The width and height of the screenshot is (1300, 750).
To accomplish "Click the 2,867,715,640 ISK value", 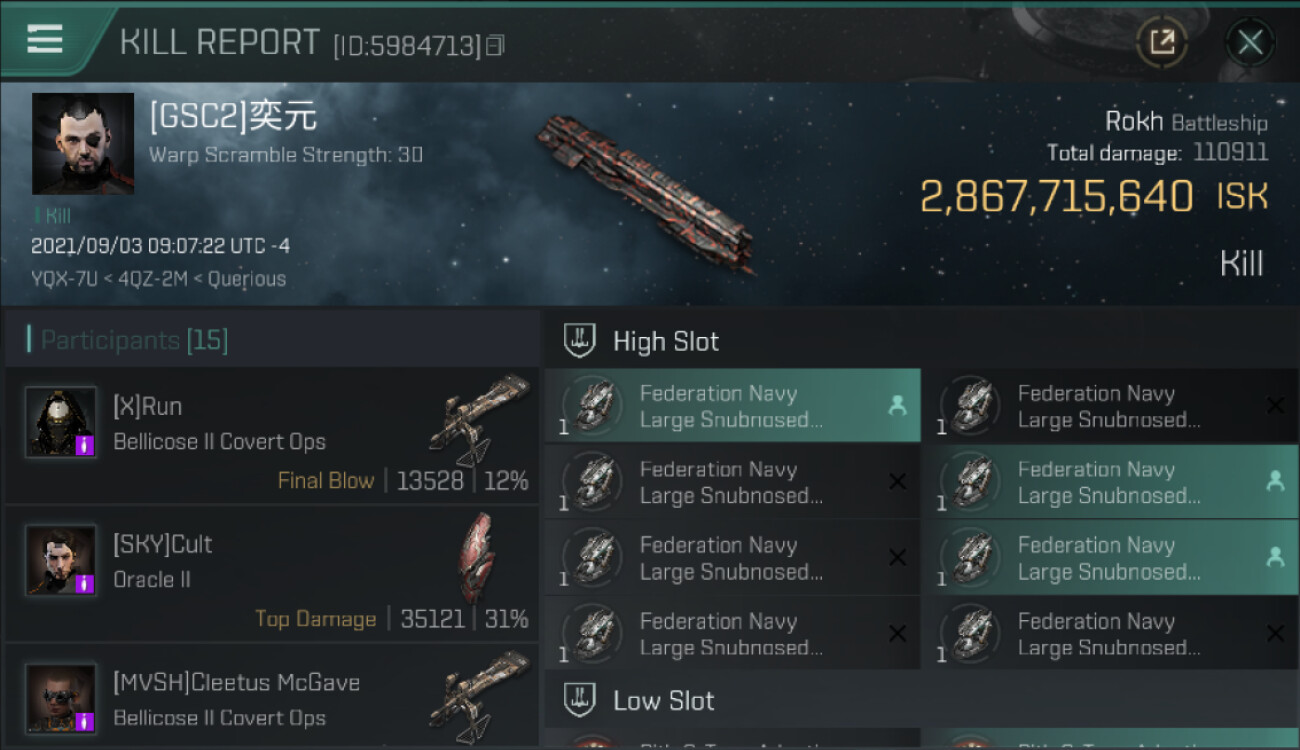I will 1056,197.
